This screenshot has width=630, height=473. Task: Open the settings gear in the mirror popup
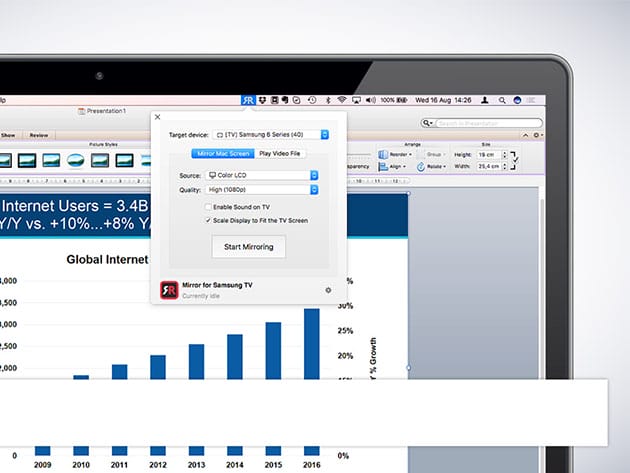(x=328, y=290)
